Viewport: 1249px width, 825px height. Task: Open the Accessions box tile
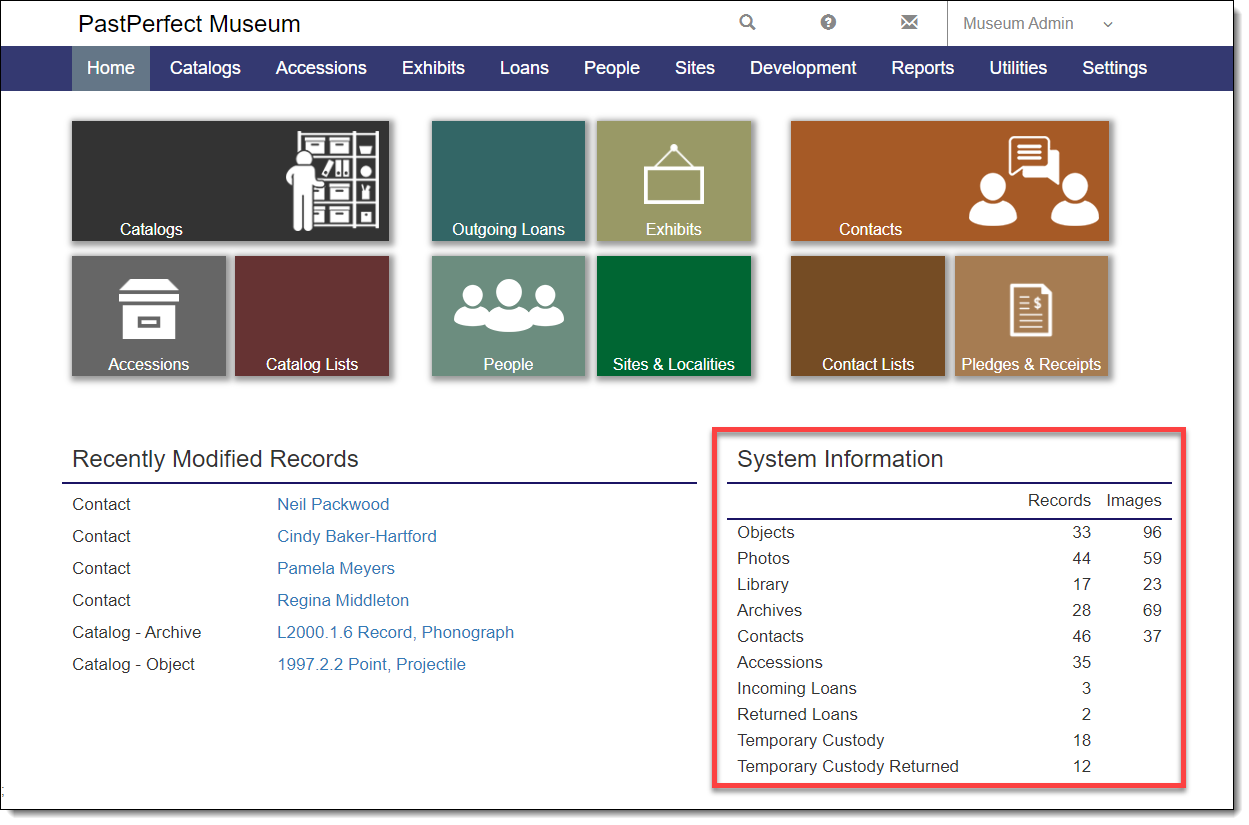tap(149, 316)
